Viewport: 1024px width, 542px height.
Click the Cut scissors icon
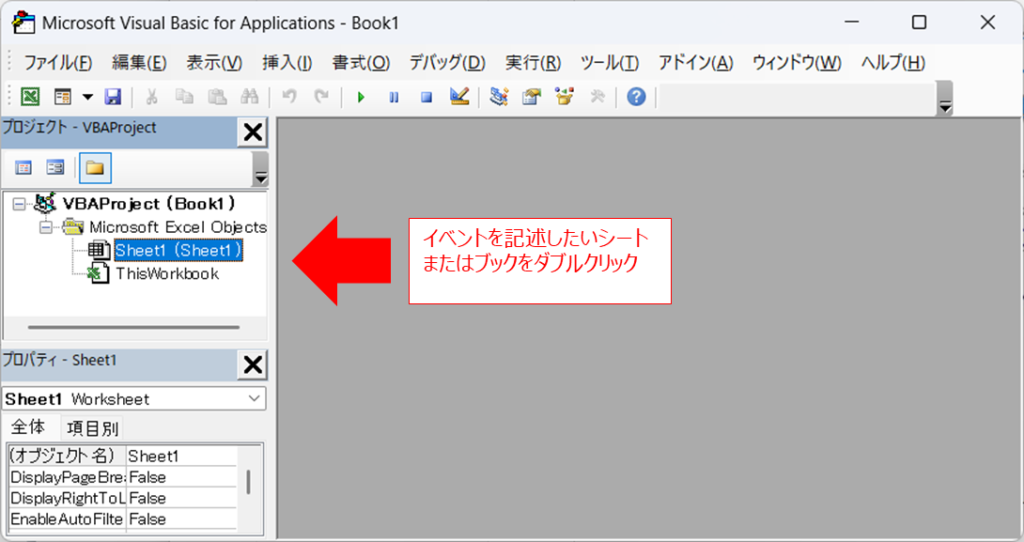click(152, 97)
